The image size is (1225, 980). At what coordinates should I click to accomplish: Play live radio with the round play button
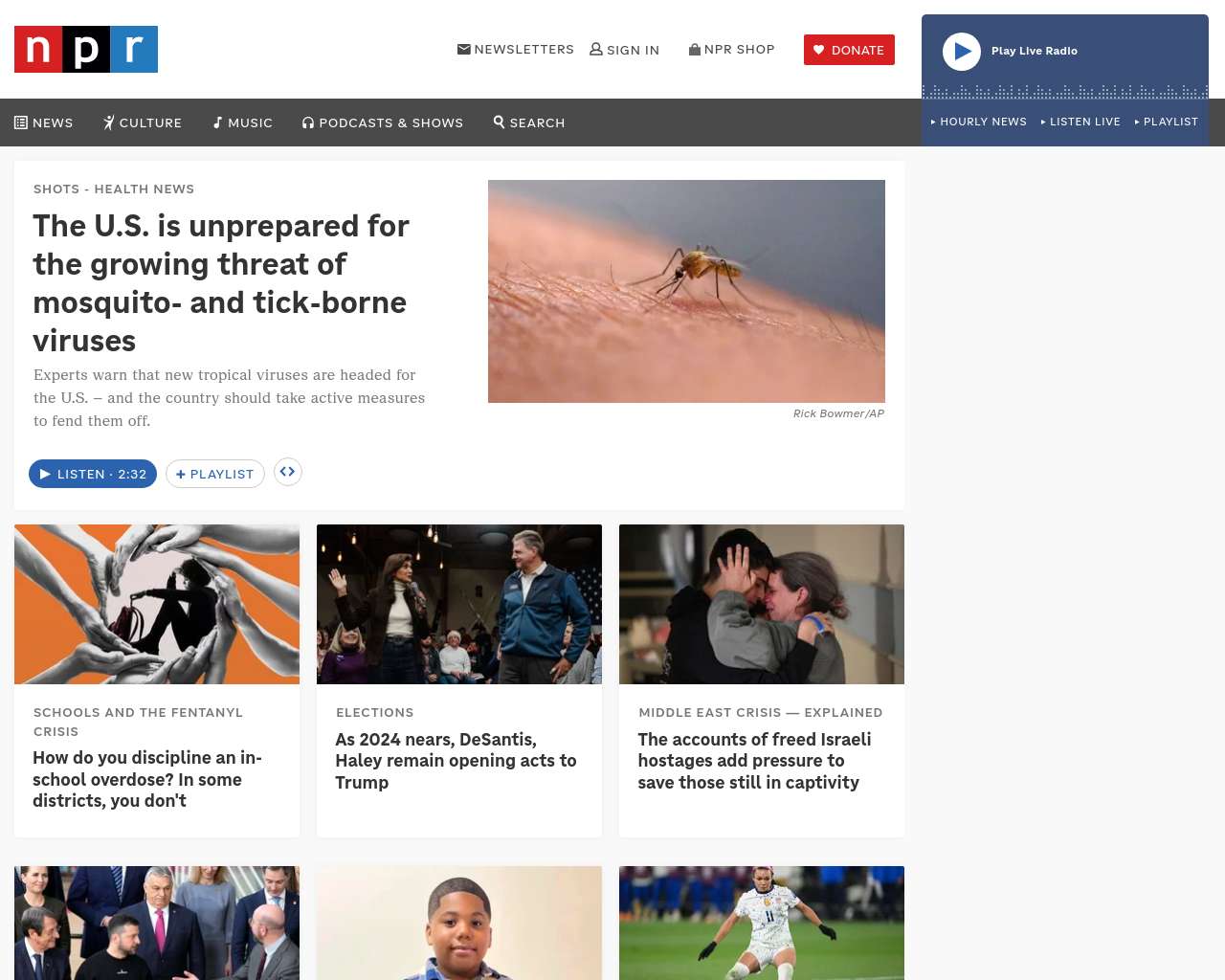(x=962, y=52)
